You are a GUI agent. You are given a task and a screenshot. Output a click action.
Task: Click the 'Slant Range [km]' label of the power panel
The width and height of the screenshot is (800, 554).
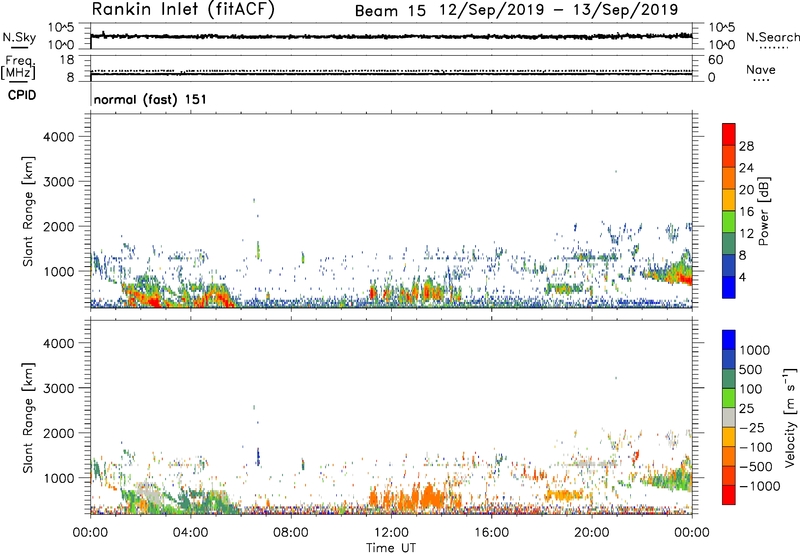pos(28,211)
